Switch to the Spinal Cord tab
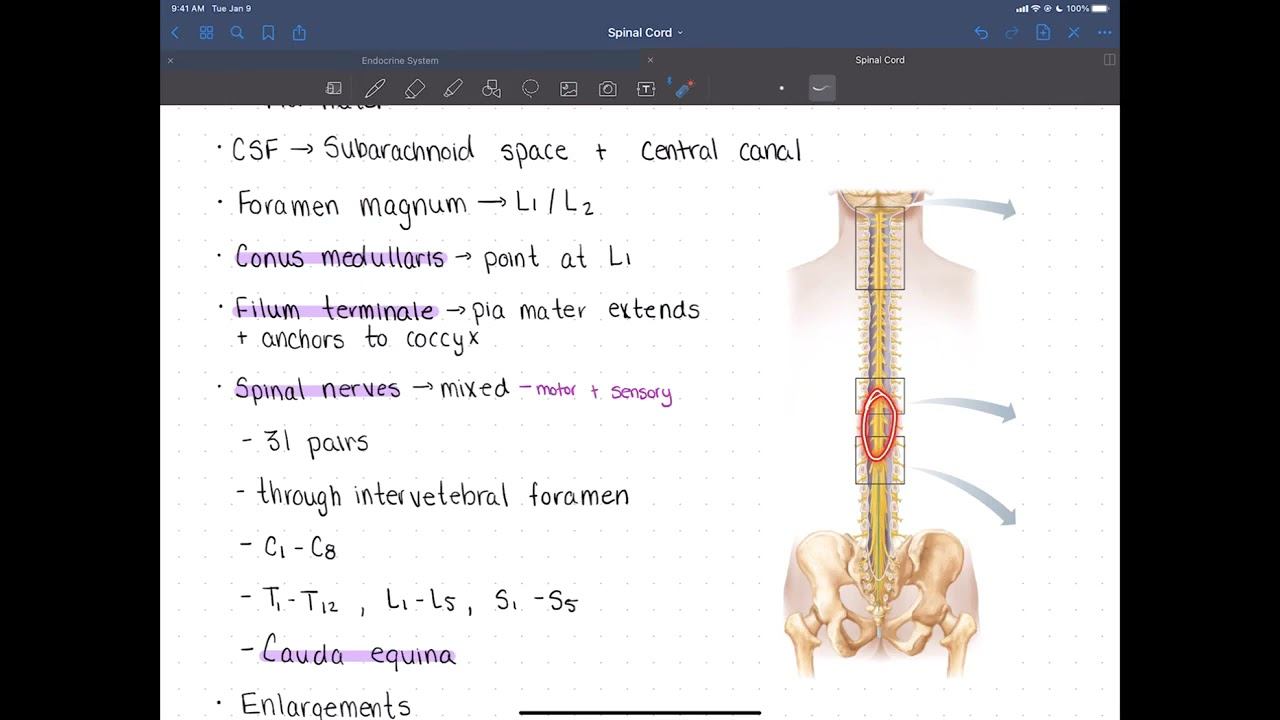 click(x=880, y=60)
